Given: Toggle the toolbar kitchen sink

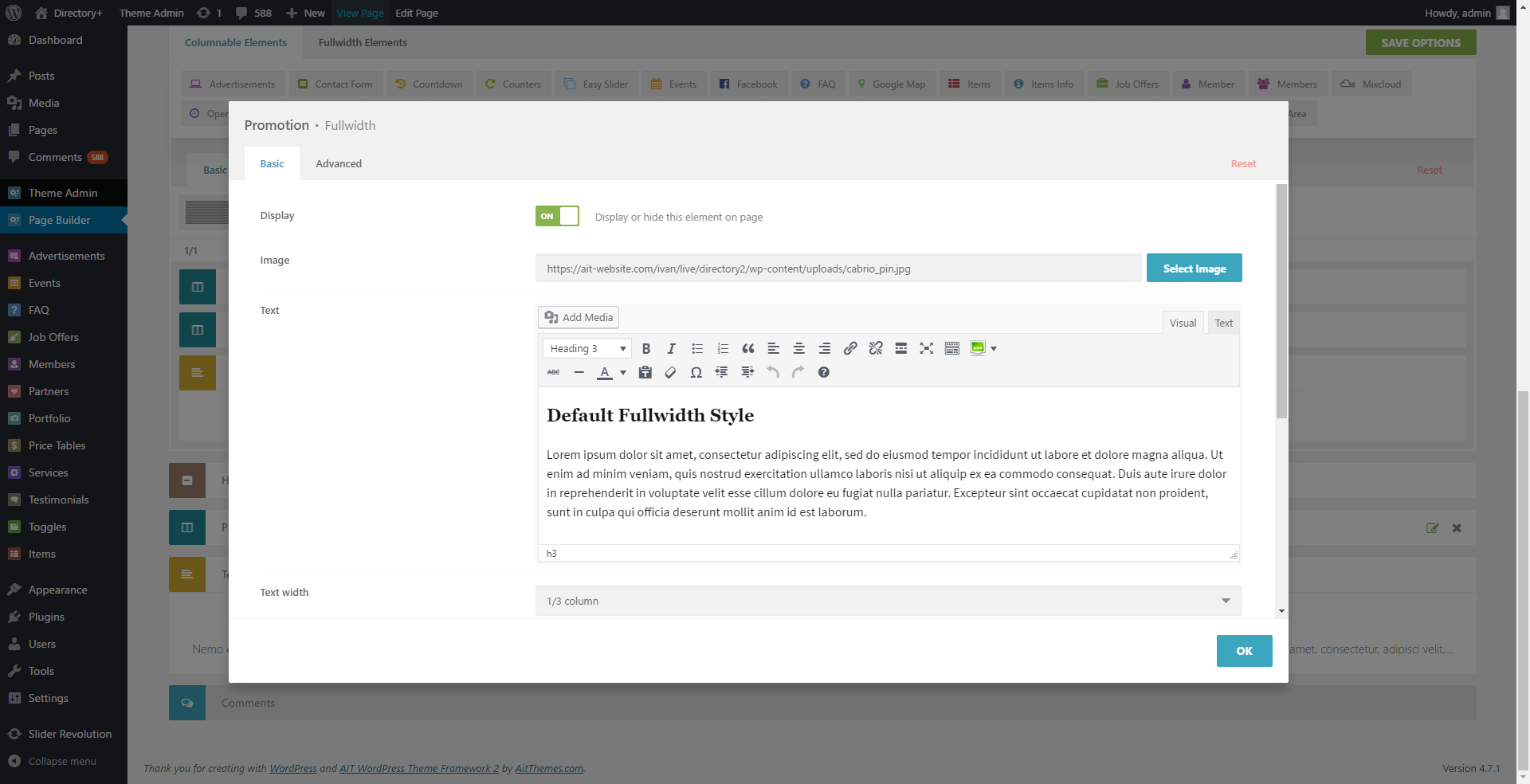Looking at the screenshot, I should click(x=952, y=348).
